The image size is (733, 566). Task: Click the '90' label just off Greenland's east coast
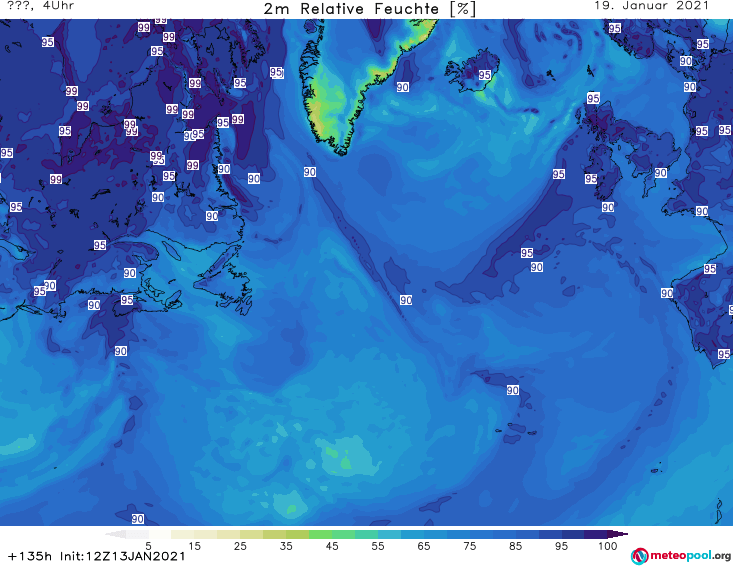coord(402,87)
